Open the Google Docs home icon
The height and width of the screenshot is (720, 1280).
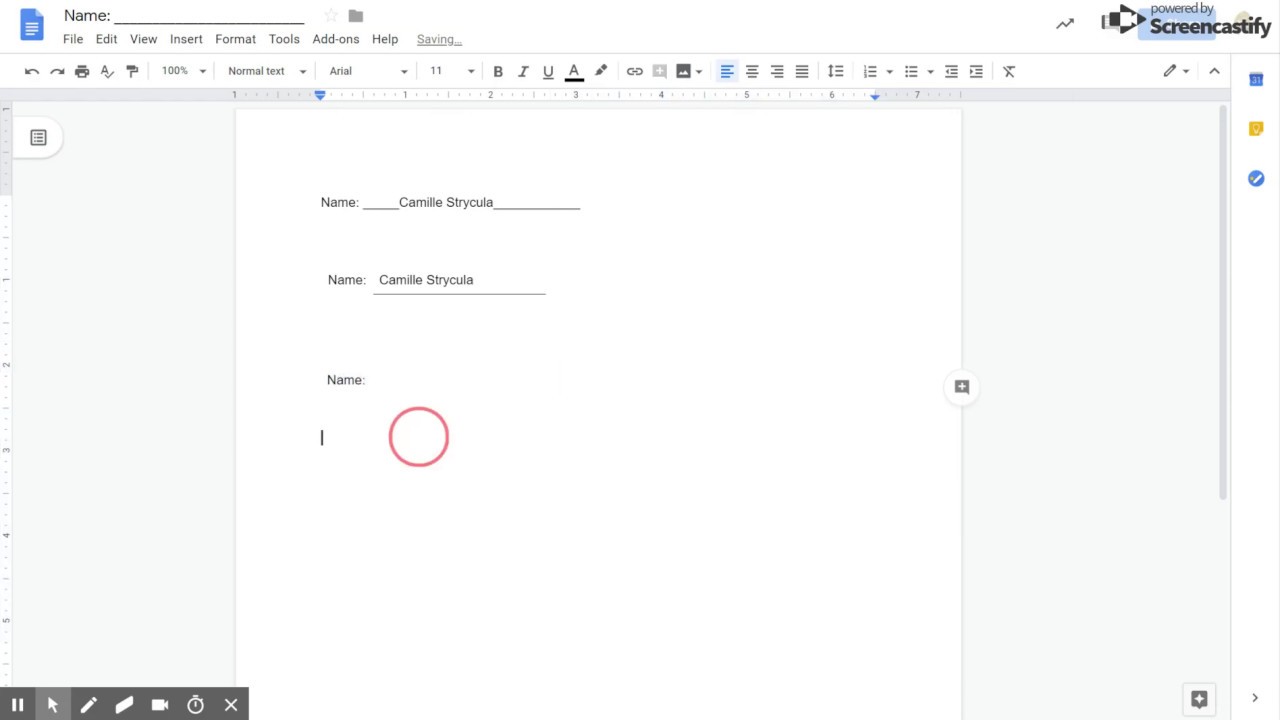pos(32,25)
